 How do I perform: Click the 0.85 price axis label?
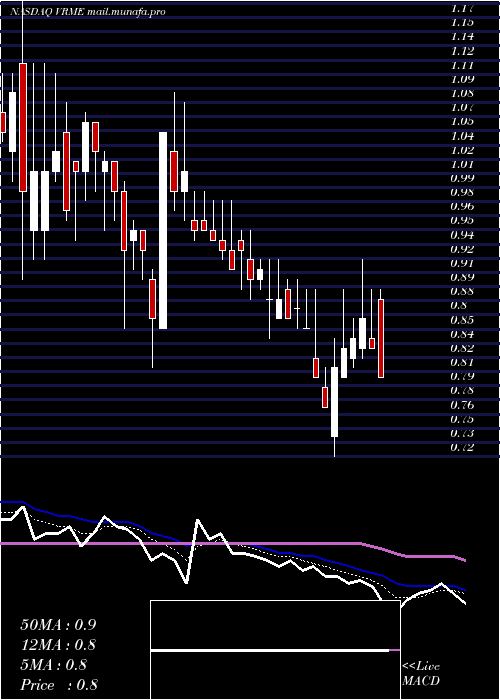(x=462, y=320)
